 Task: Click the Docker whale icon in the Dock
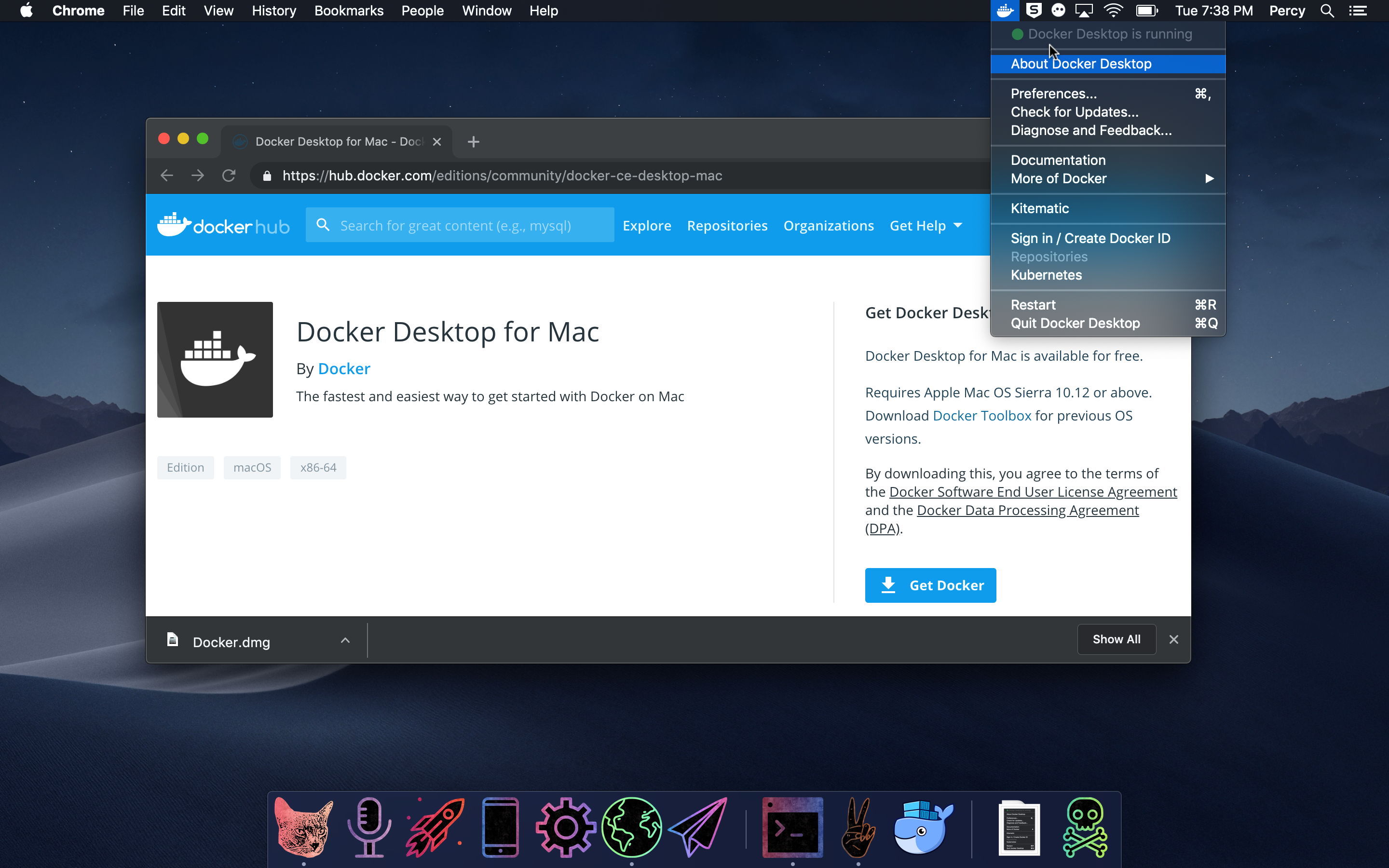(x=922, y=827)
